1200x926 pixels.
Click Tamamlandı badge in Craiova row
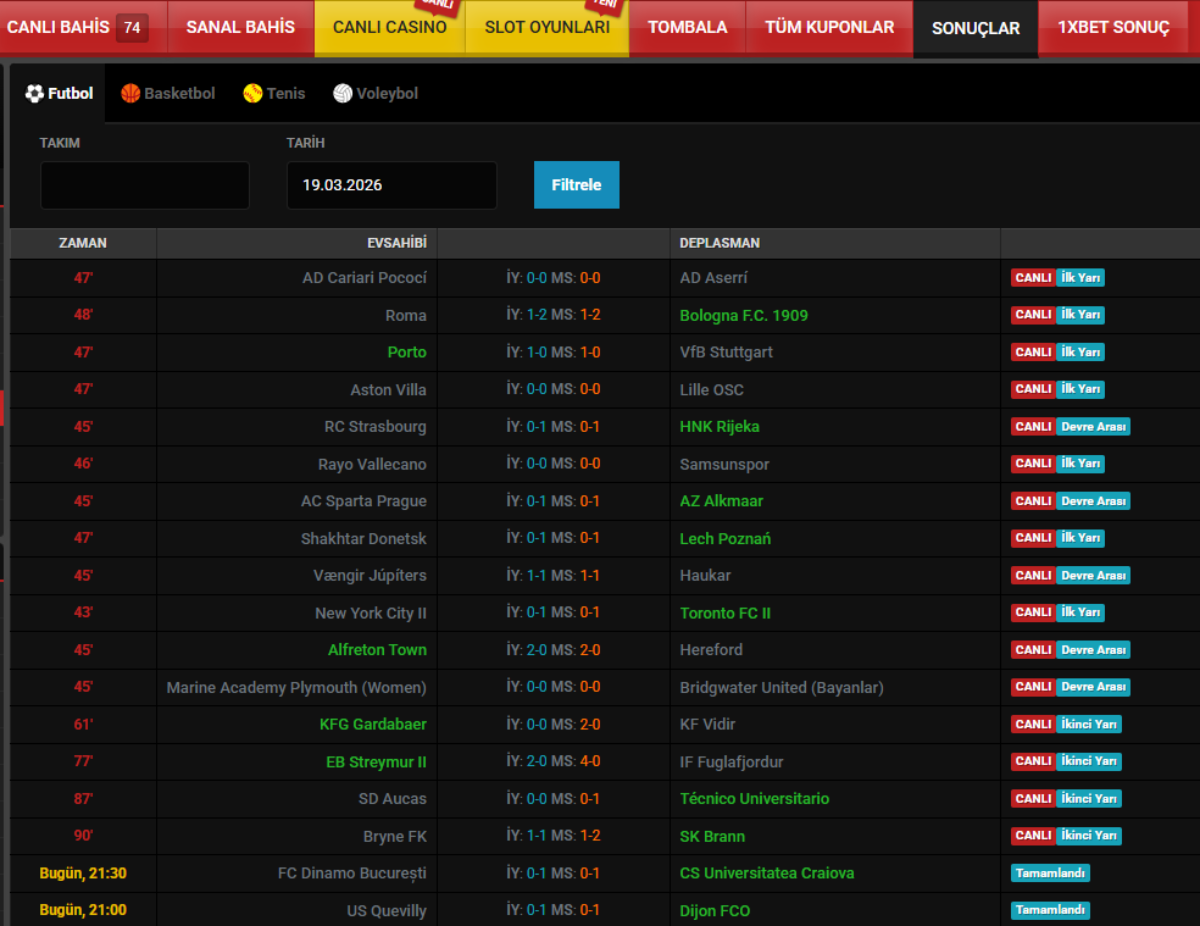(x=1050, y=873)
